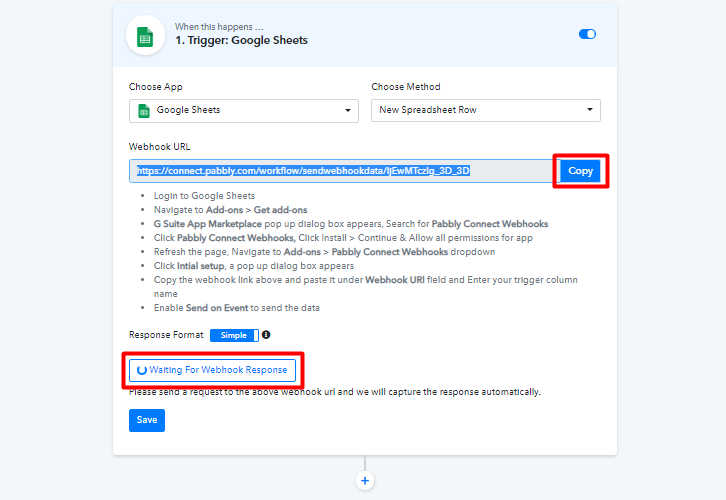Click the 'Response Format' label
Screen dimensions: 726x500
point(166,335)
